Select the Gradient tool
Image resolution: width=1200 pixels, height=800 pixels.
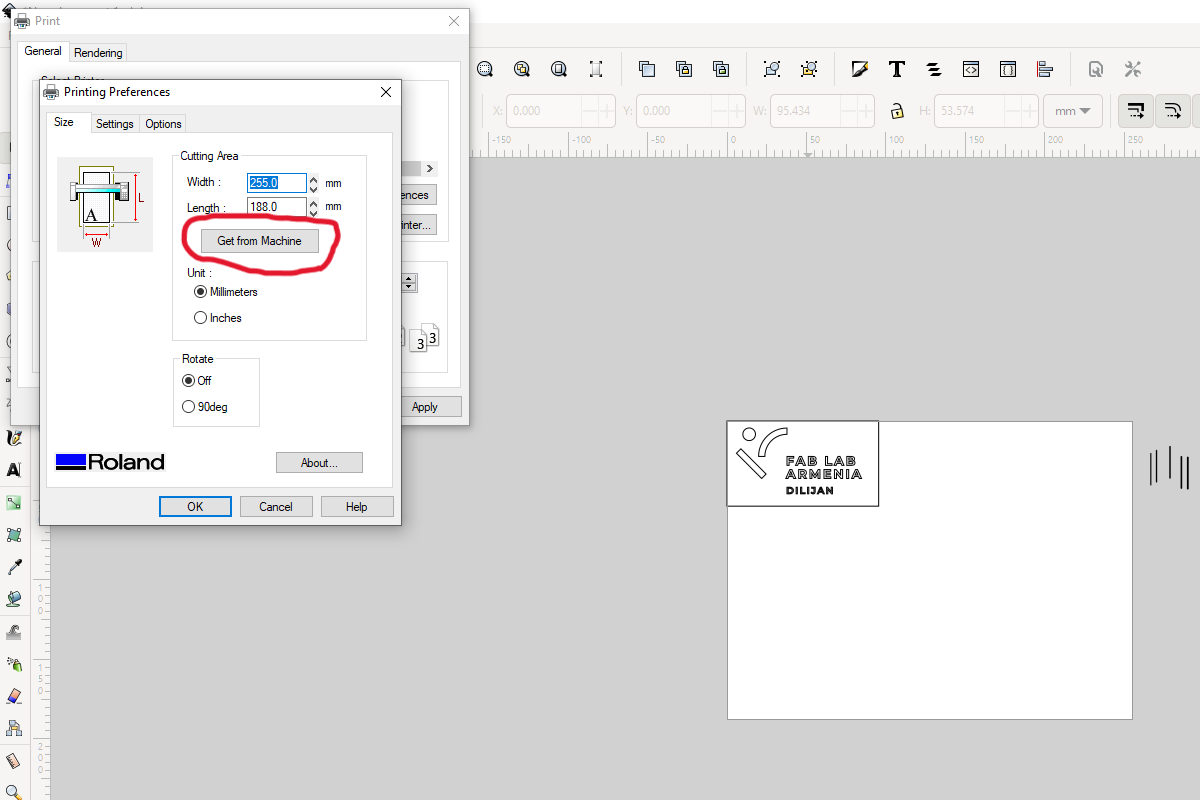14,503
